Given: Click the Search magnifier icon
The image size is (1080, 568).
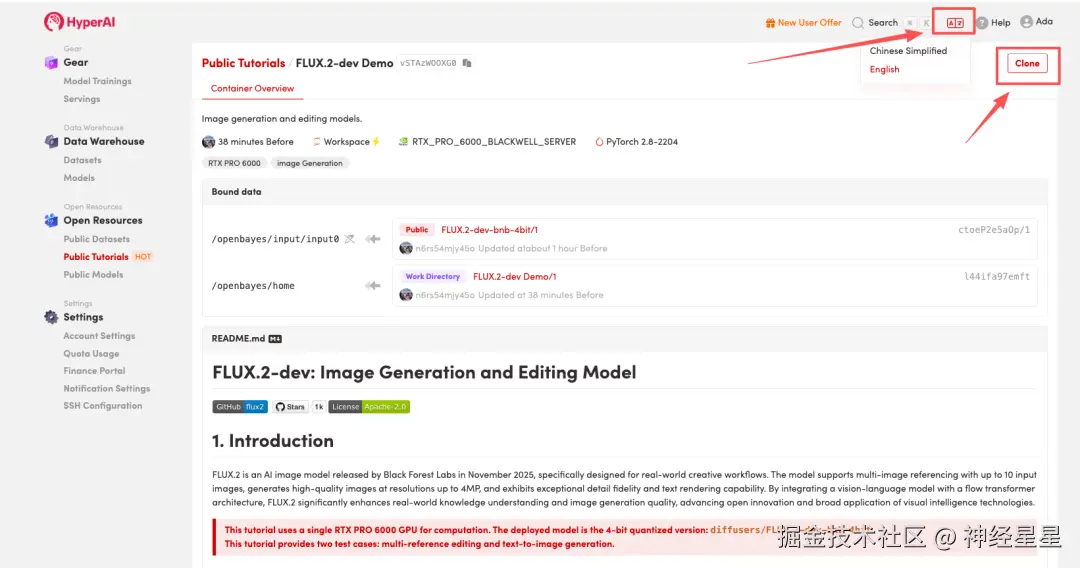Looking at the screenshot, I should point(858,23).
